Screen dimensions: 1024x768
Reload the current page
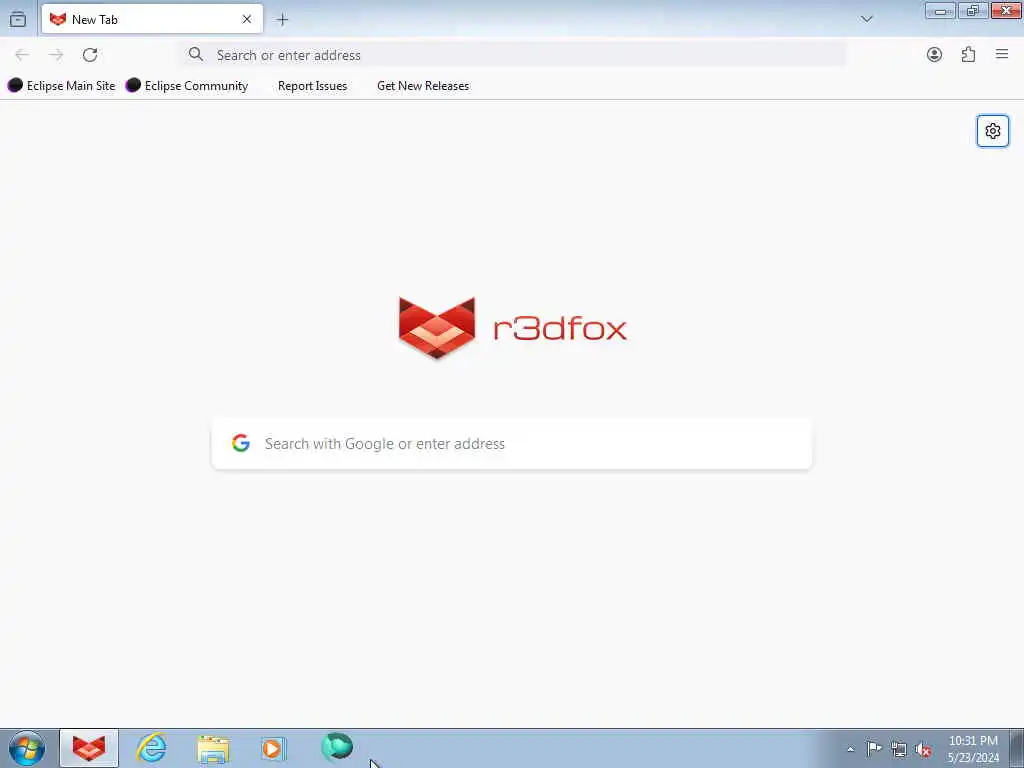click(90, 55)
